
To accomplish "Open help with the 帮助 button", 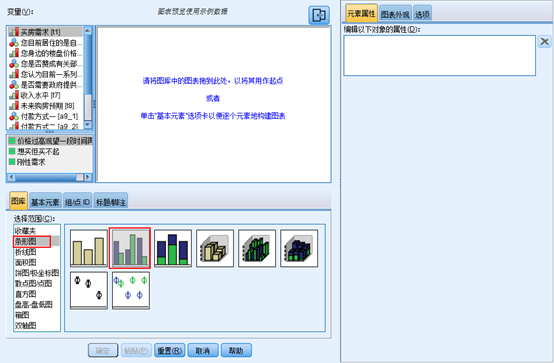I will tap(236, 350).
